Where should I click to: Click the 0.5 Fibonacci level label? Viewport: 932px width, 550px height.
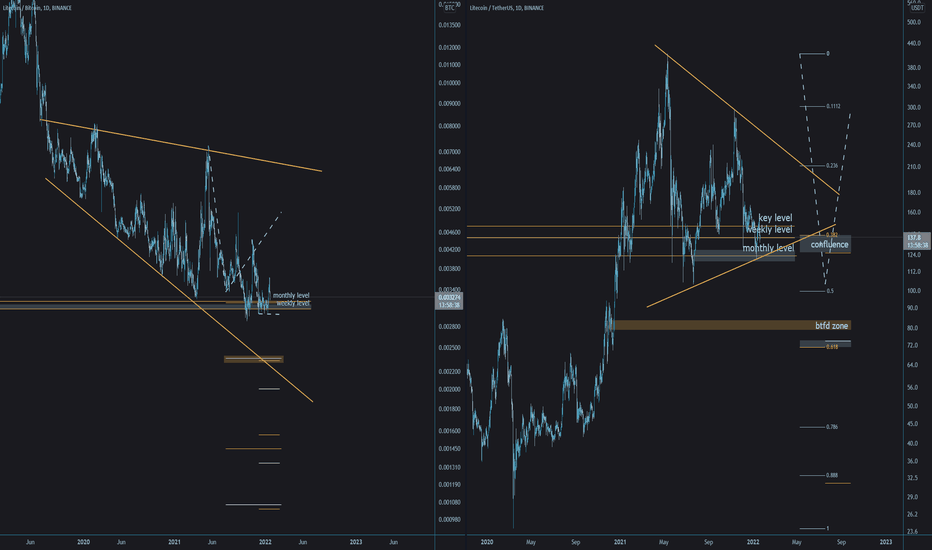[x=830, y=291]
